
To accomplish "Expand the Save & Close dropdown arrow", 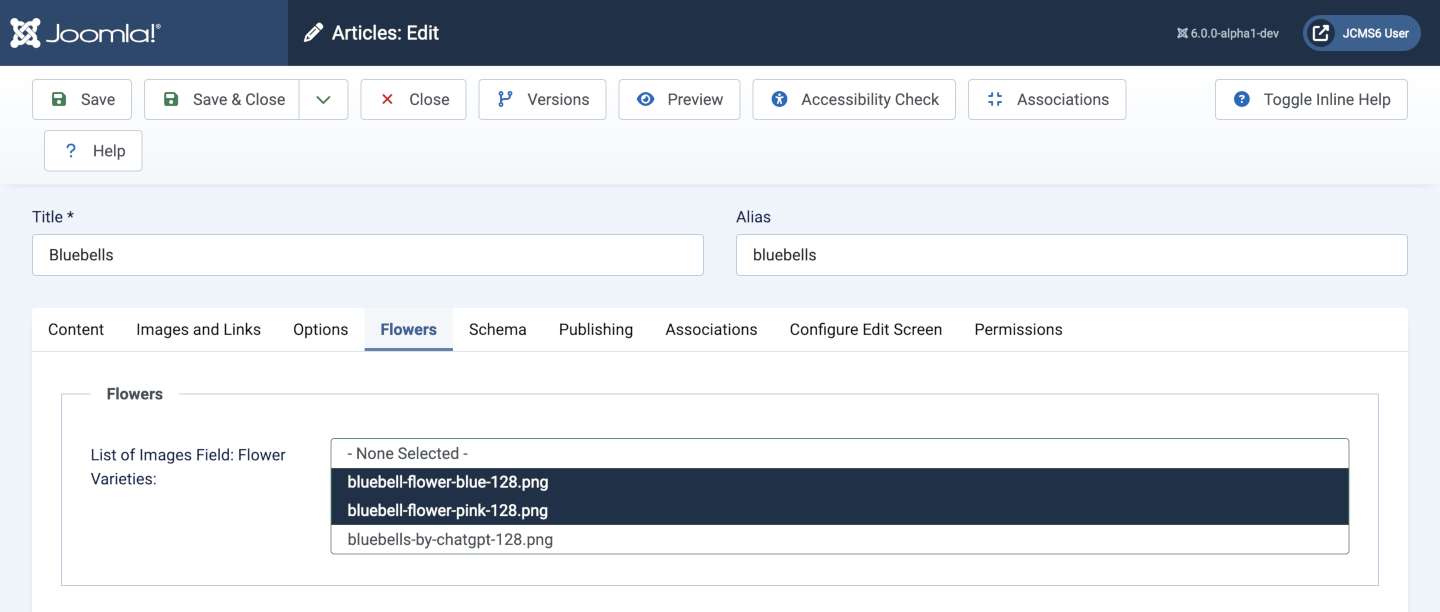I will coord(323,99).
